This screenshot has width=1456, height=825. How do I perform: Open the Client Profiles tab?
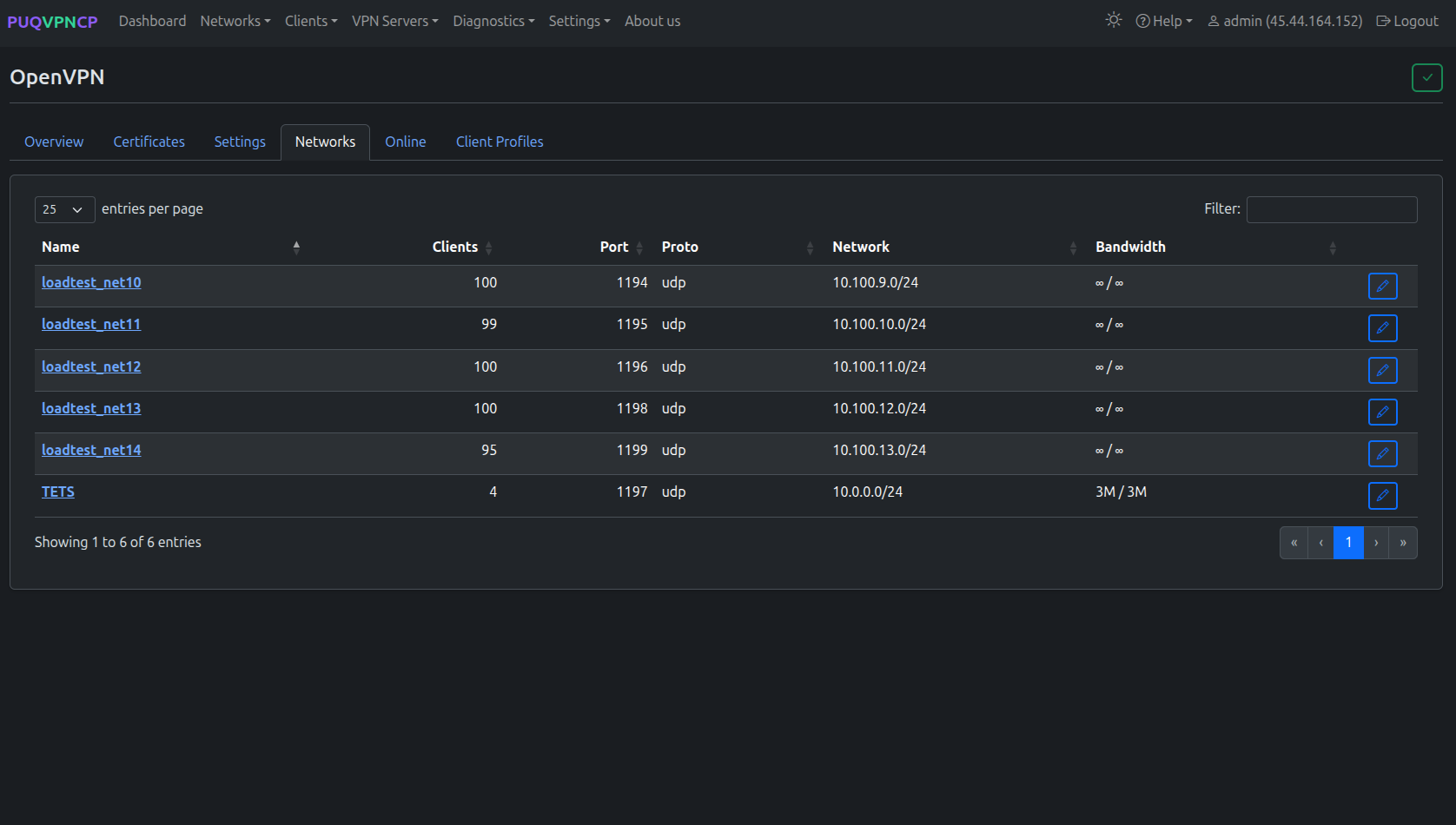(x=500, y=142)
